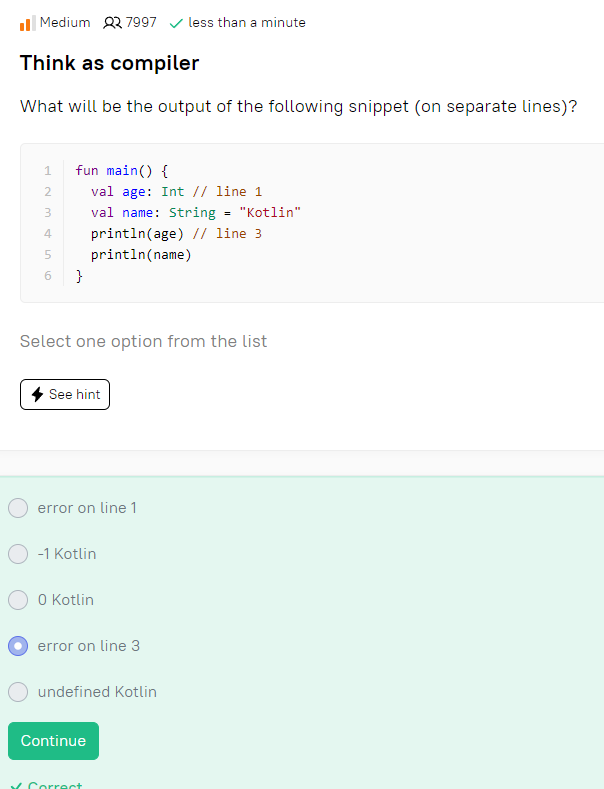Click the Medium difficulty bars icon

(28, 23)
